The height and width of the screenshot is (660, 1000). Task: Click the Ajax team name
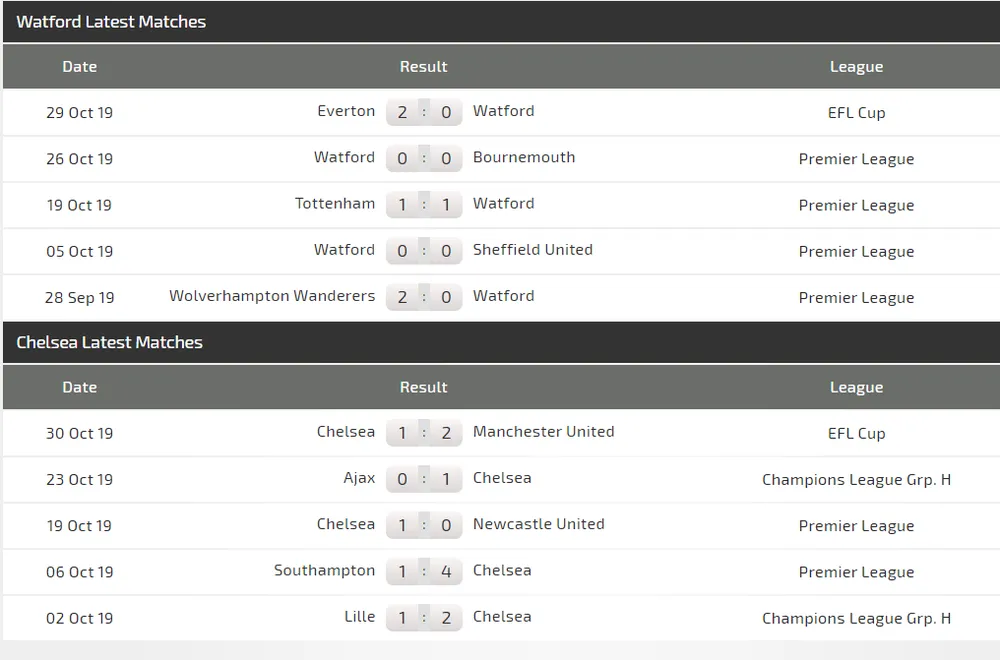(359, 478)
